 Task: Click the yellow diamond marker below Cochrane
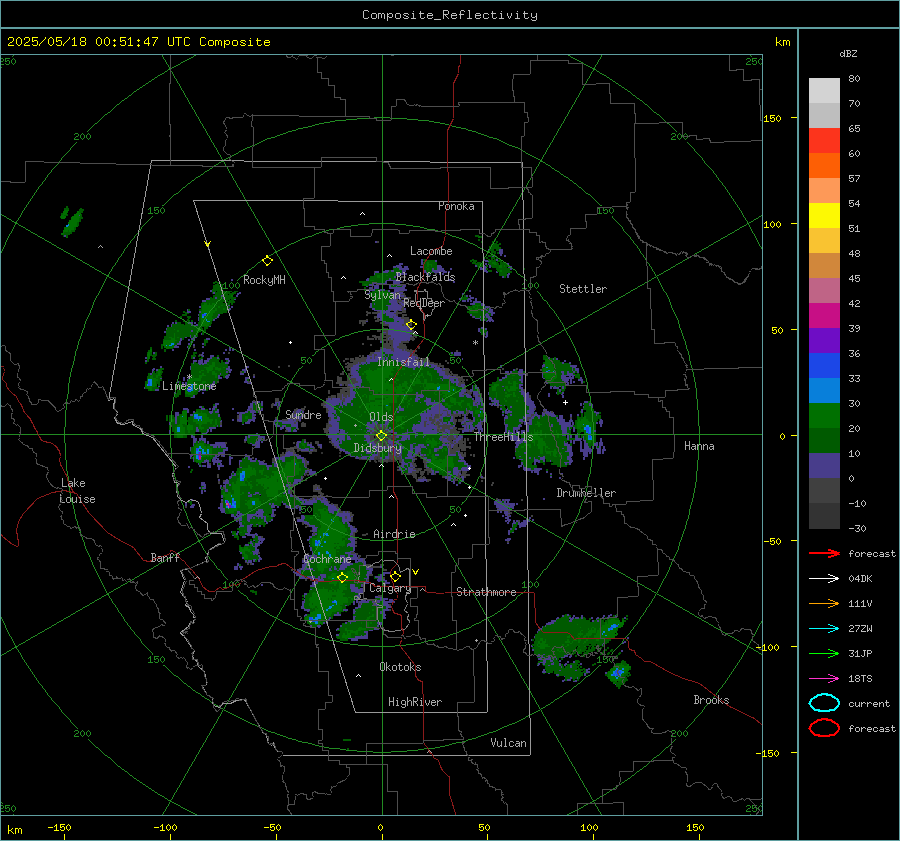(343, 578)
